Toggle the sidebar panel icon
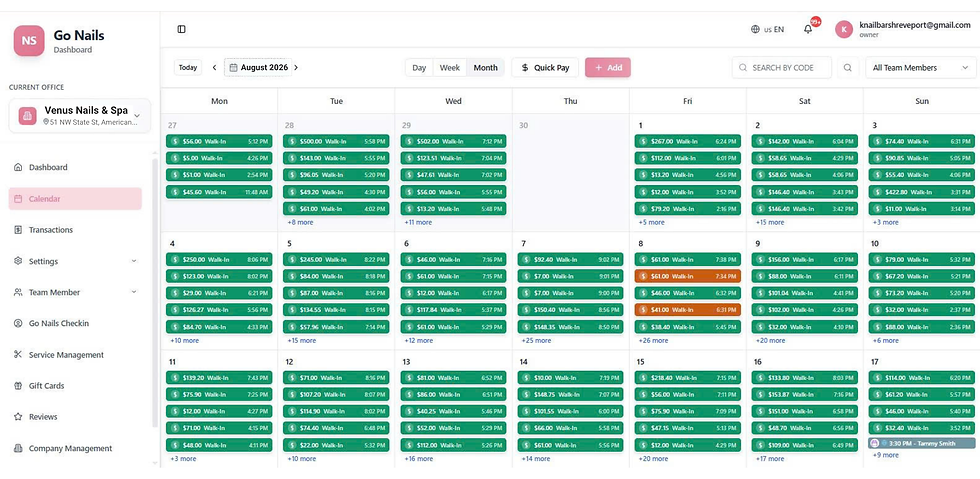 [181, 29]
